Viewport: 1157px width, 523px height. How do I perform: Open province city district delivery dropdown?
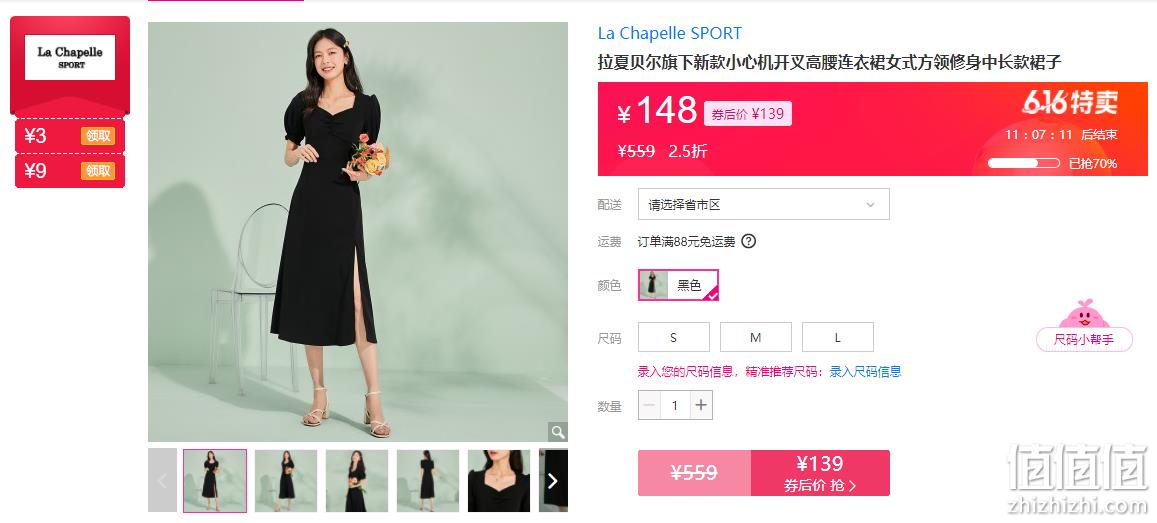(764, 204)
